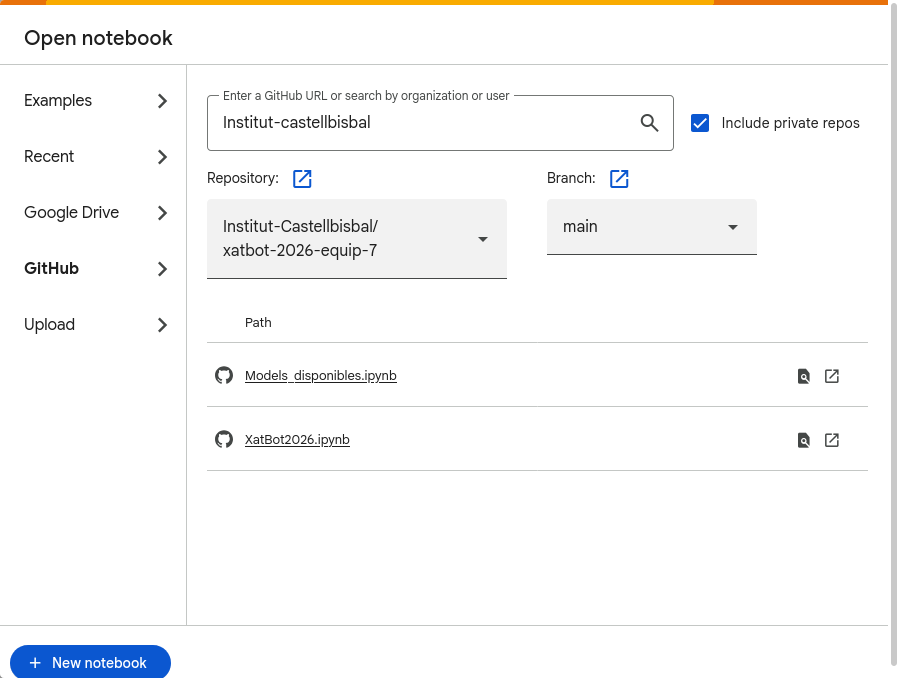Open branch on GitHub via external link icon
Screen dimensions: 900x678
(x=619, y=179)
